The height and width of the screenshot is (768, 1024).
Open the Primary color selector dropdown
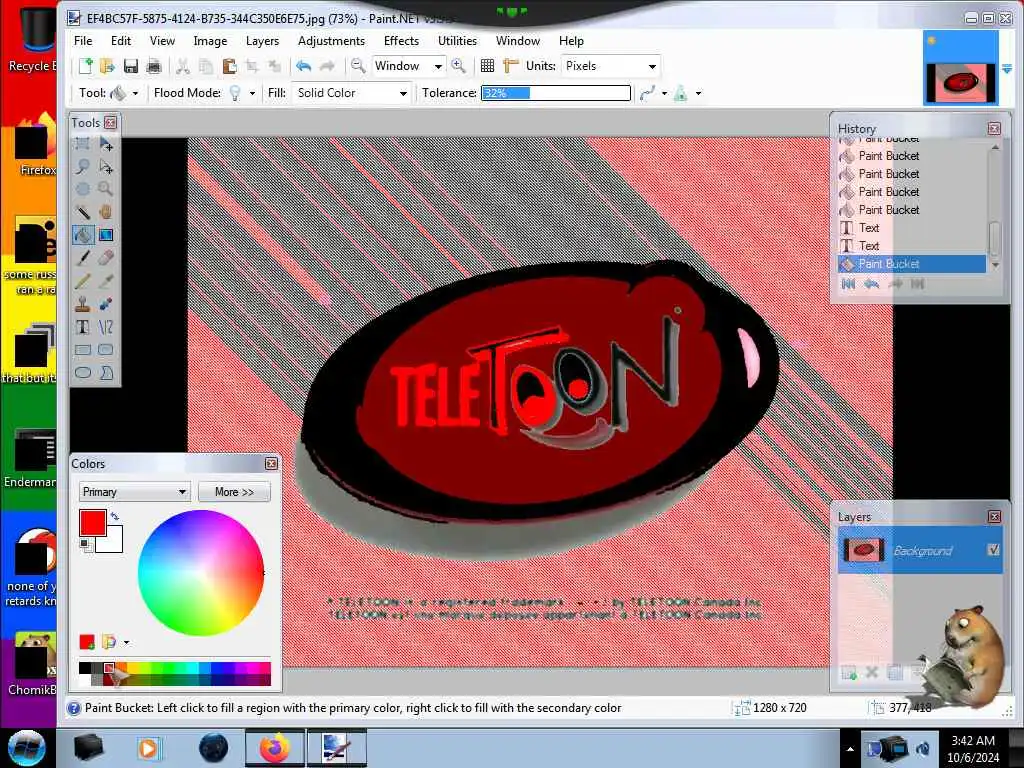tap(135, 492)
